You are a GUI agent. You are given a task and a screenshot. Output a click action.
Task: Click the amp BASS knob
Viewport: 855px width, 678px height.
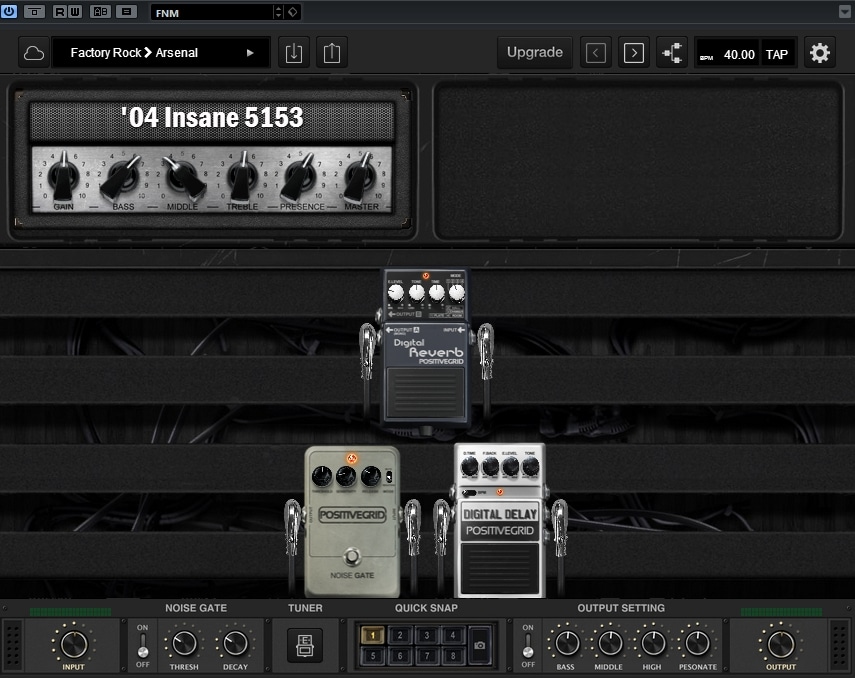click(x=122, y=177)
